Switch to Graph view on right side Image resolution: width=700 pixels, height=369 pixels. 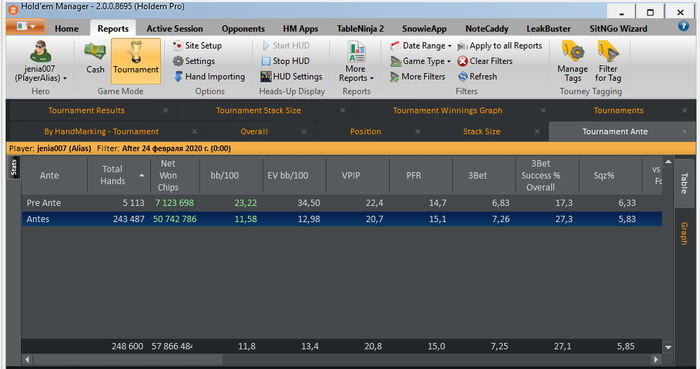[683, 233]
